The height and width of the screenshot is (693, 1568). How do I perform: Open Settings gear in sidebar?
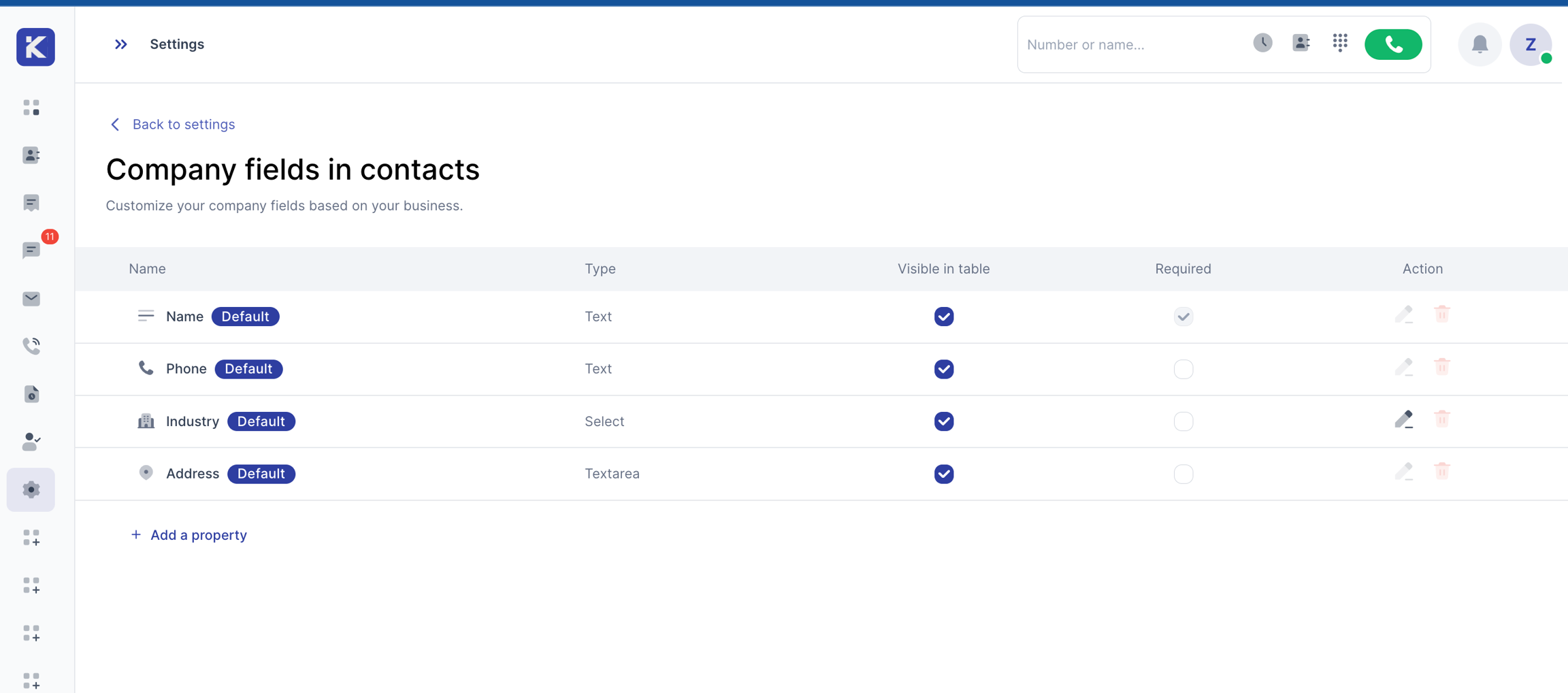coord(31,489)
